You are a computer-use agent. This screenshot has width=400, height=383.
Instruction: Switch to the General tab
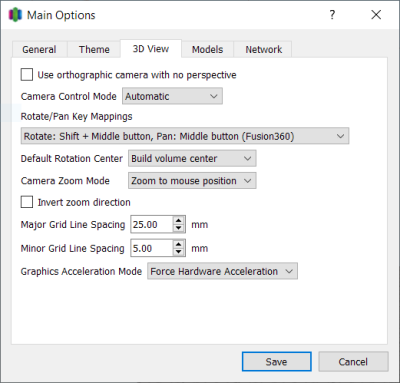[x=39, y=50]
